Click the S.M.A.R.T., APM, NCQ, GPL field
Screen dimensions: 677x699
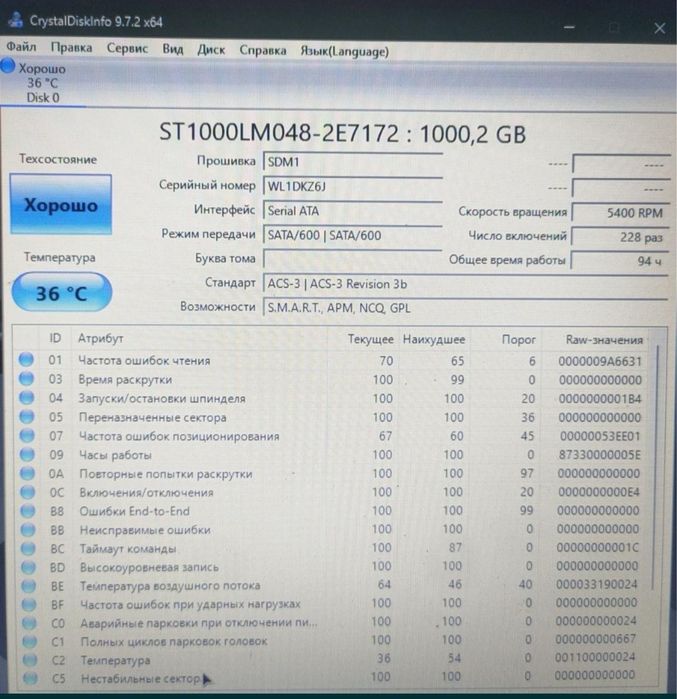point(465,308)
